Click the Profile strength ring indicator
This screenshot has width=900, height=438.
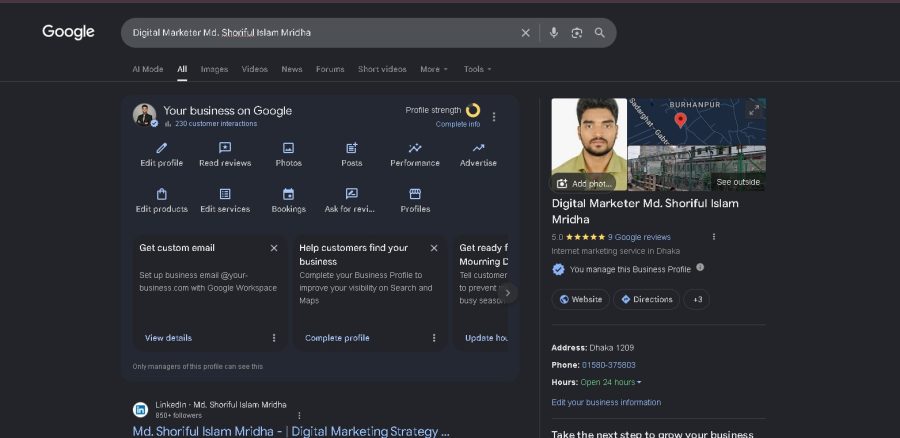coord(473,110)
